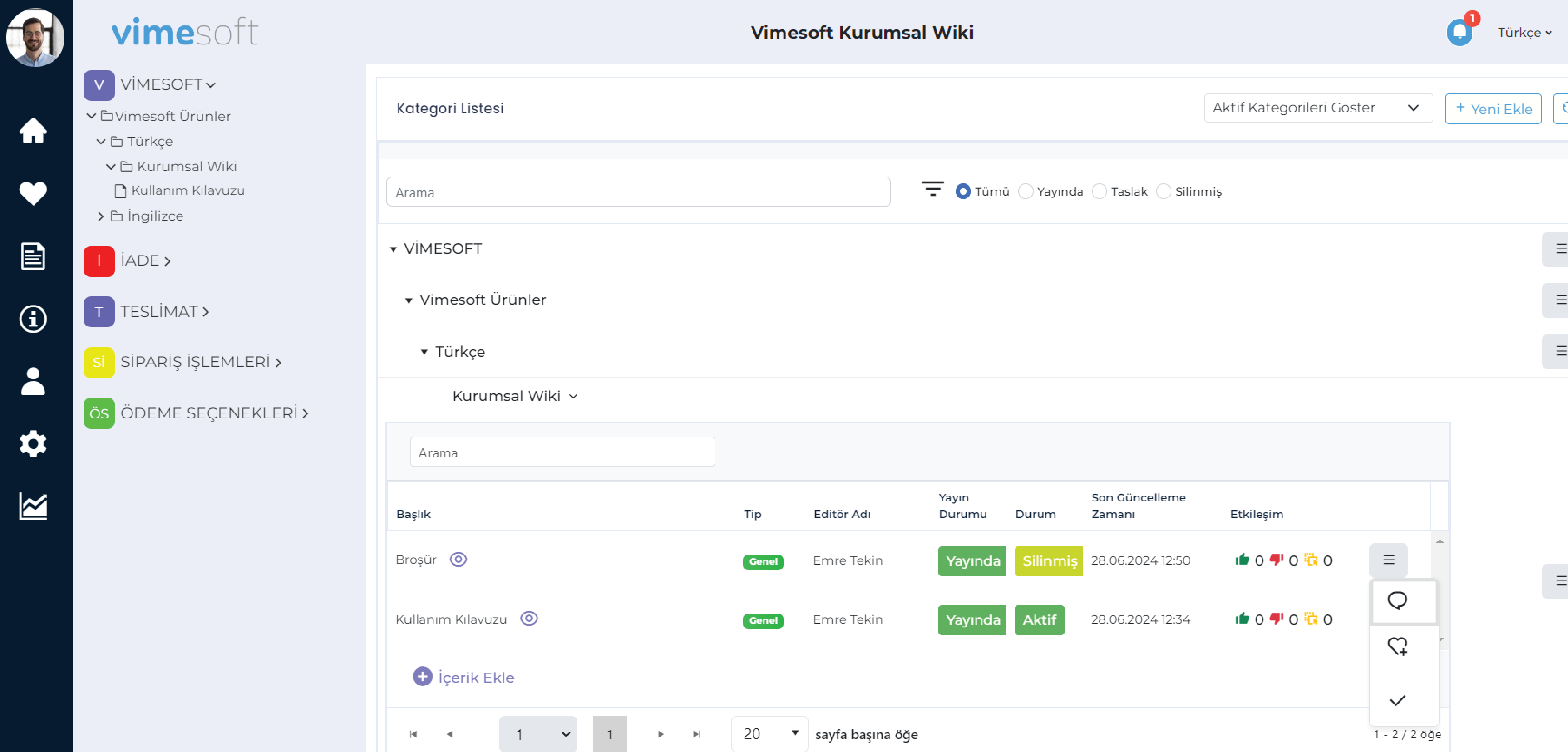Open the Home icon in sidebar
1568x752 pixels.
click(33, 131)
